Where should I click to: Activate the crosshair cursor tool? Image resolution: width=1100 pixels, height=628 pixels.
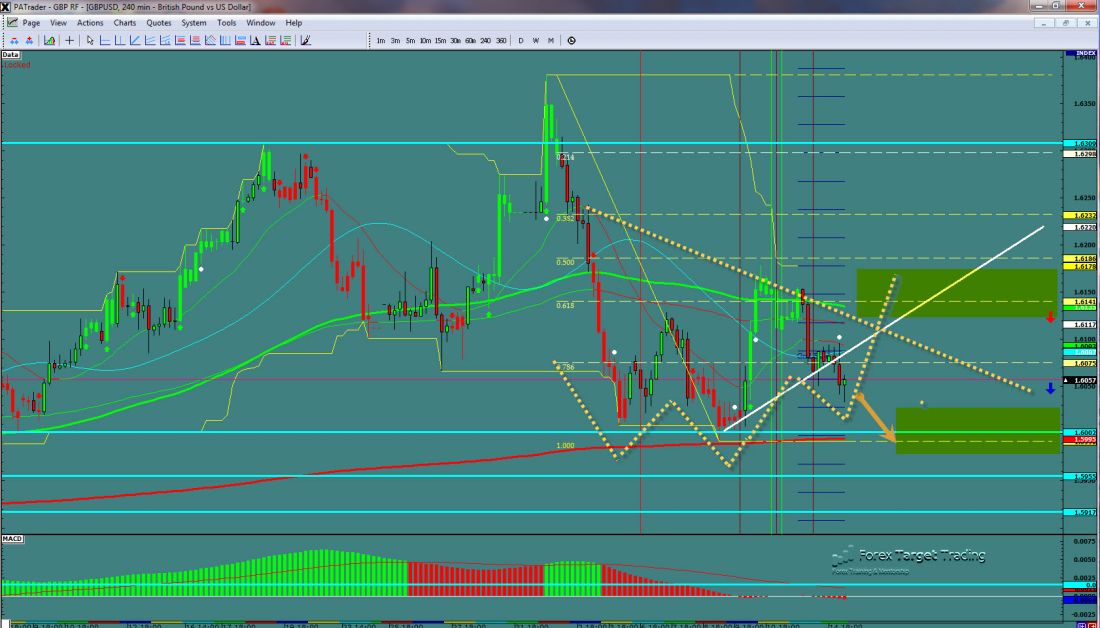click(x=69, y=41)
